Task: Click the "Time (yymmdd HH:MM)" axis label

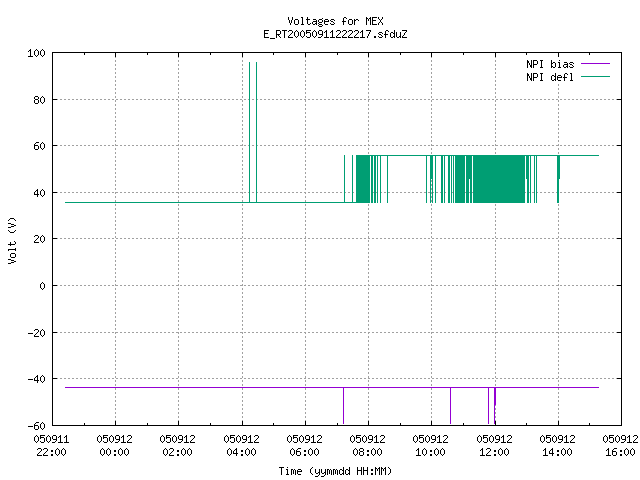Action: (335, 471)
